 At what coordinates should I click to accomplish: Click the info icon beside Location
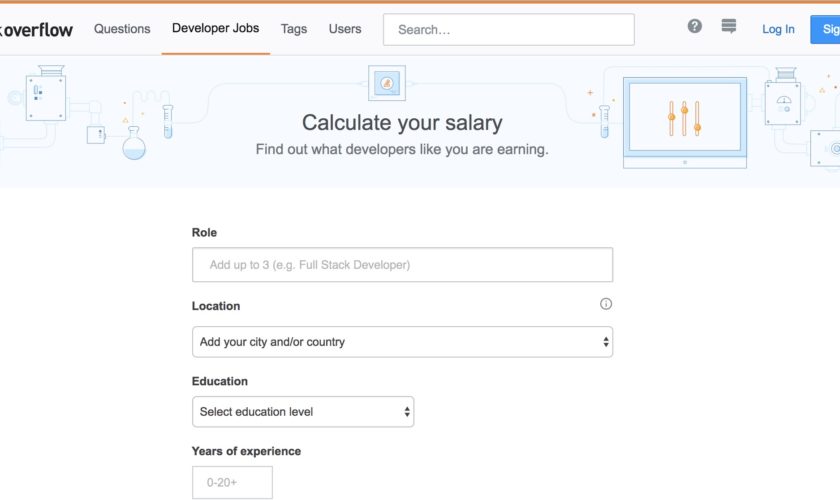[606, 304]
